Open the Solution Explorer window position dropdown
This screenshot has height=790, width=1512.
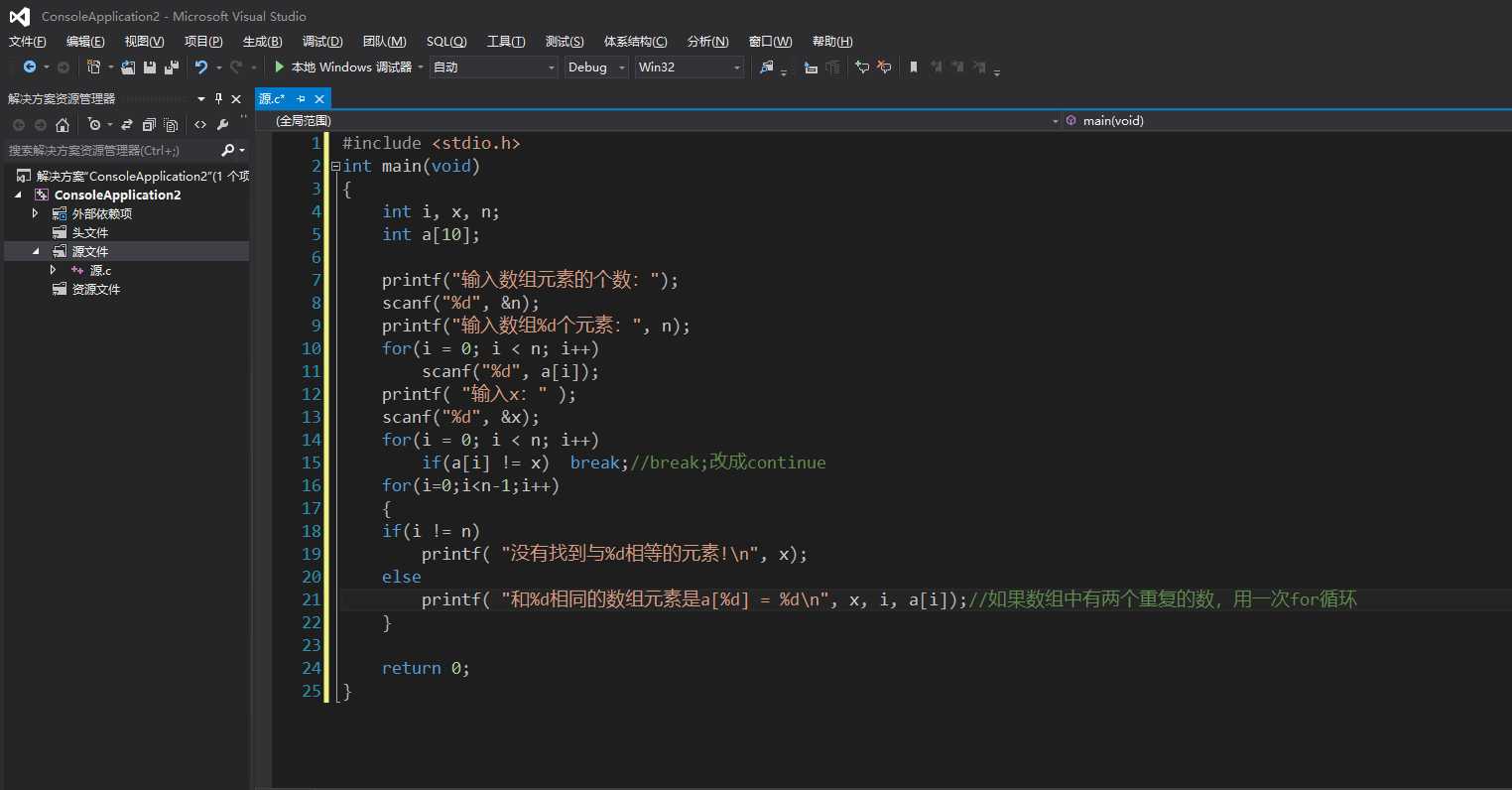pyautogui.click(x=201, y=99)
